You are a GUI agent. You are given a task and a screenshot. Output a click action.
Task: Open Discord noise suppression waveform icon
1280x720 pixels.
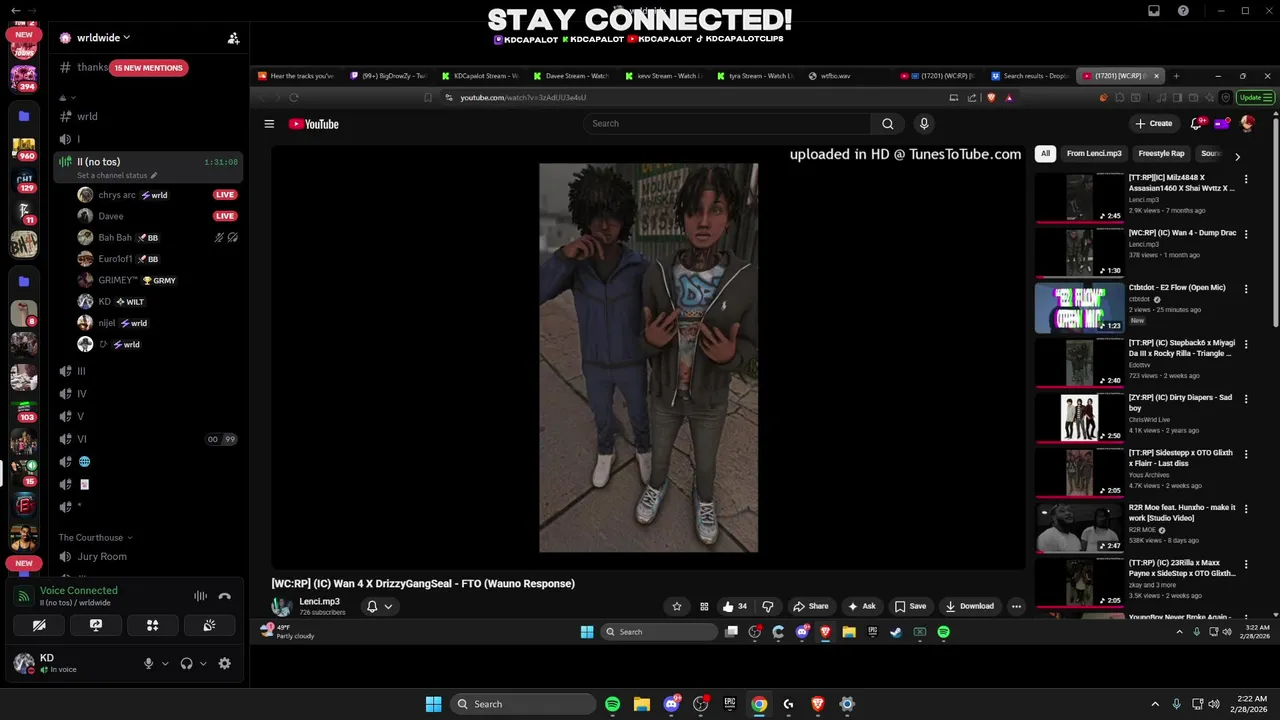click(x=200, y=596)
